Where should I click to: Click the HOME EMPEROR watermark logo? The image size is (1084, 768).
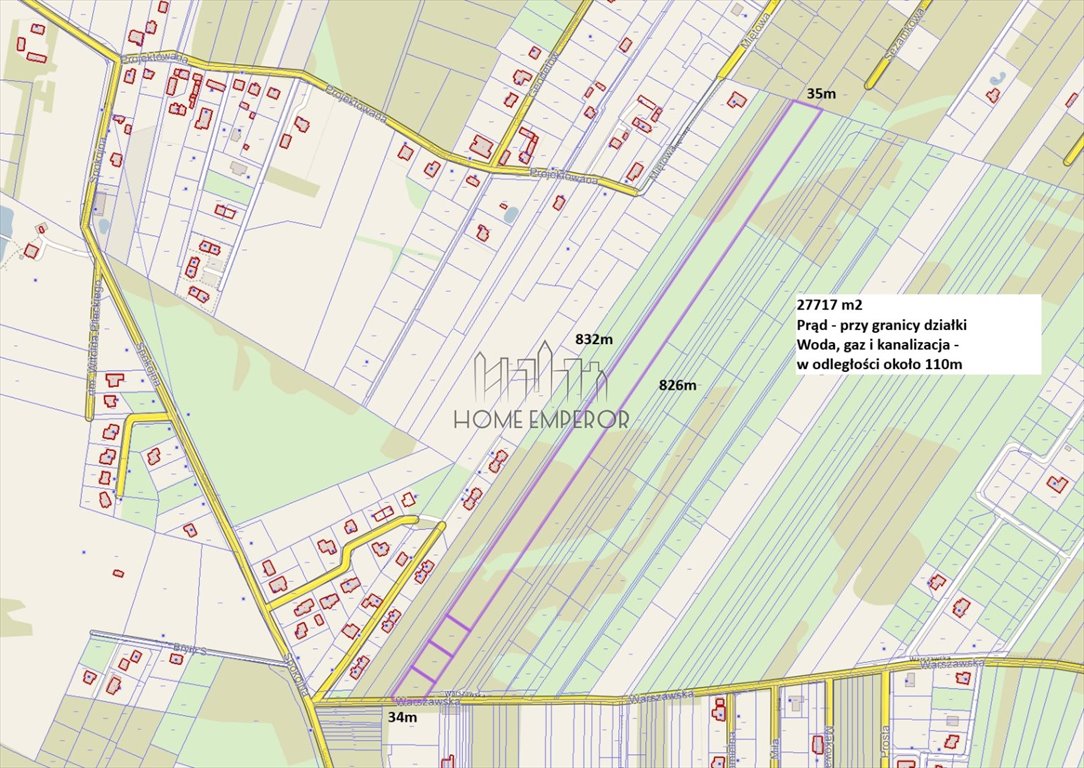click(x=541, y=385)
